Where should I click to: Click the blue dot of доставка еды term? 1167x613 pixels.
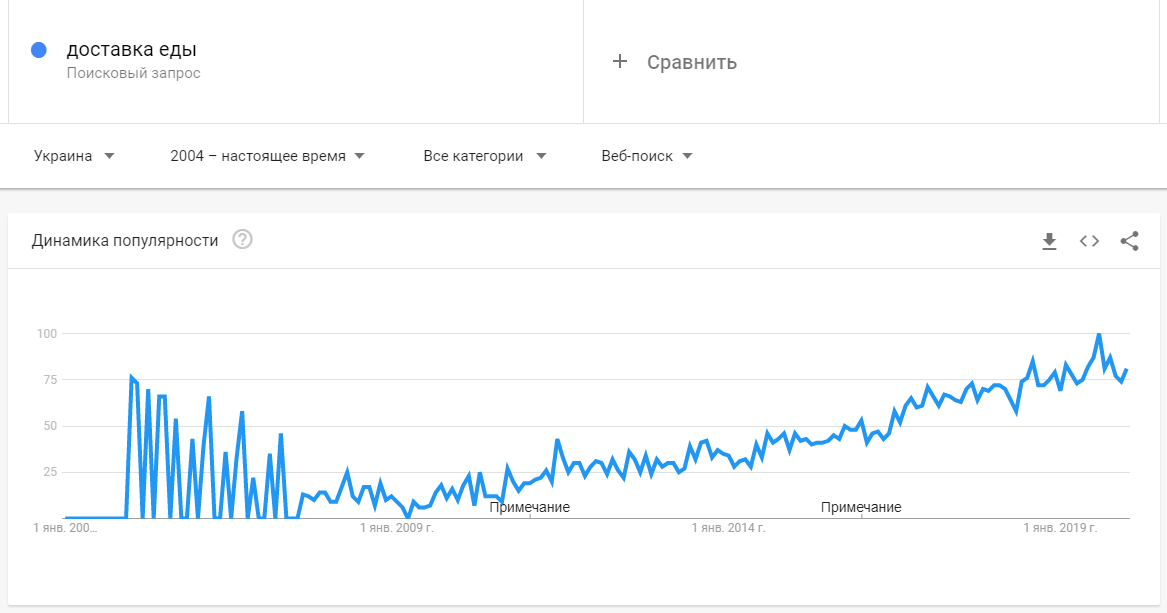[x=39, y=50]
